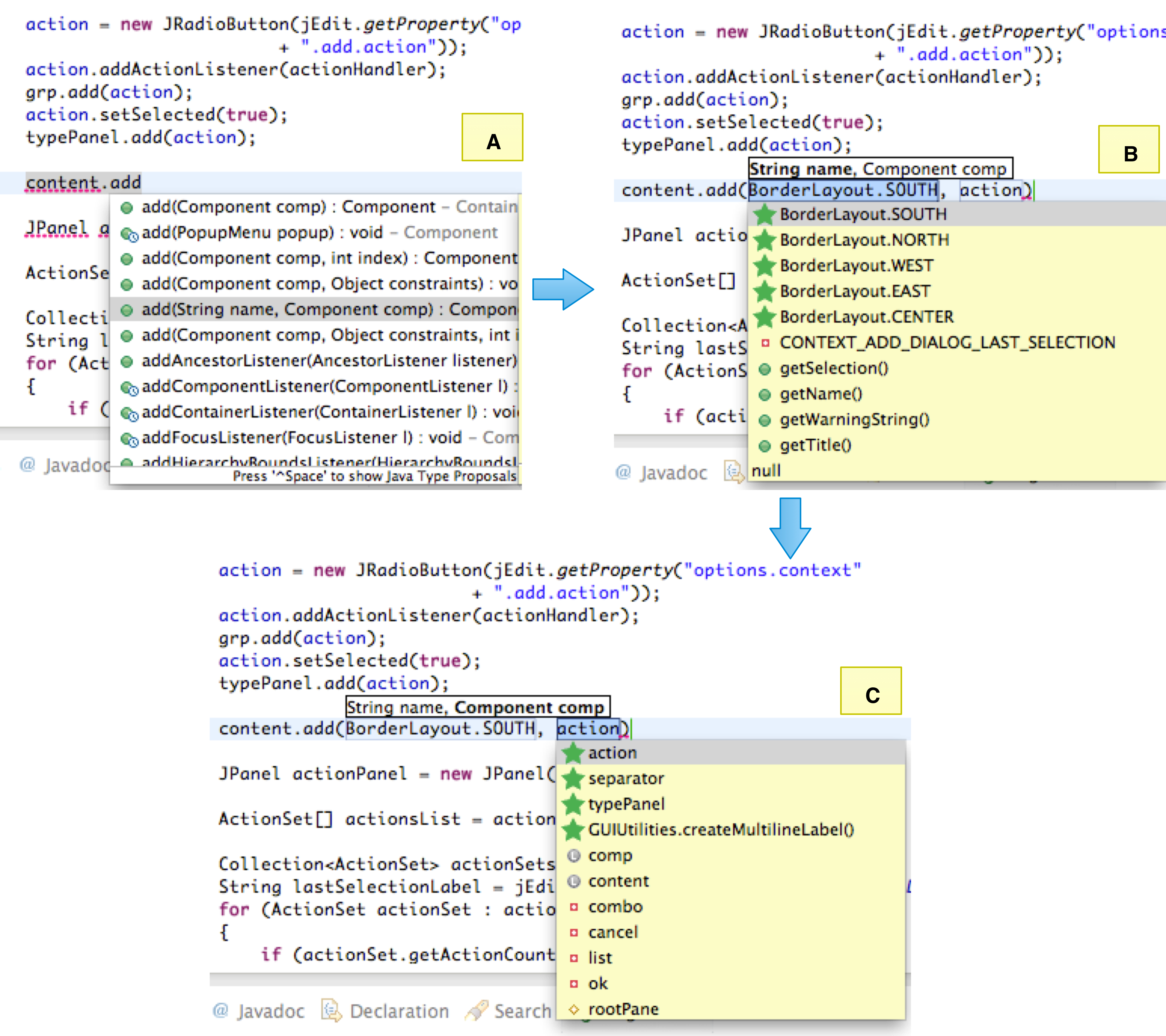
Task: Click the icon beside addFocusListener proposal
Action: pyautogui.click(x=129, y=439)
